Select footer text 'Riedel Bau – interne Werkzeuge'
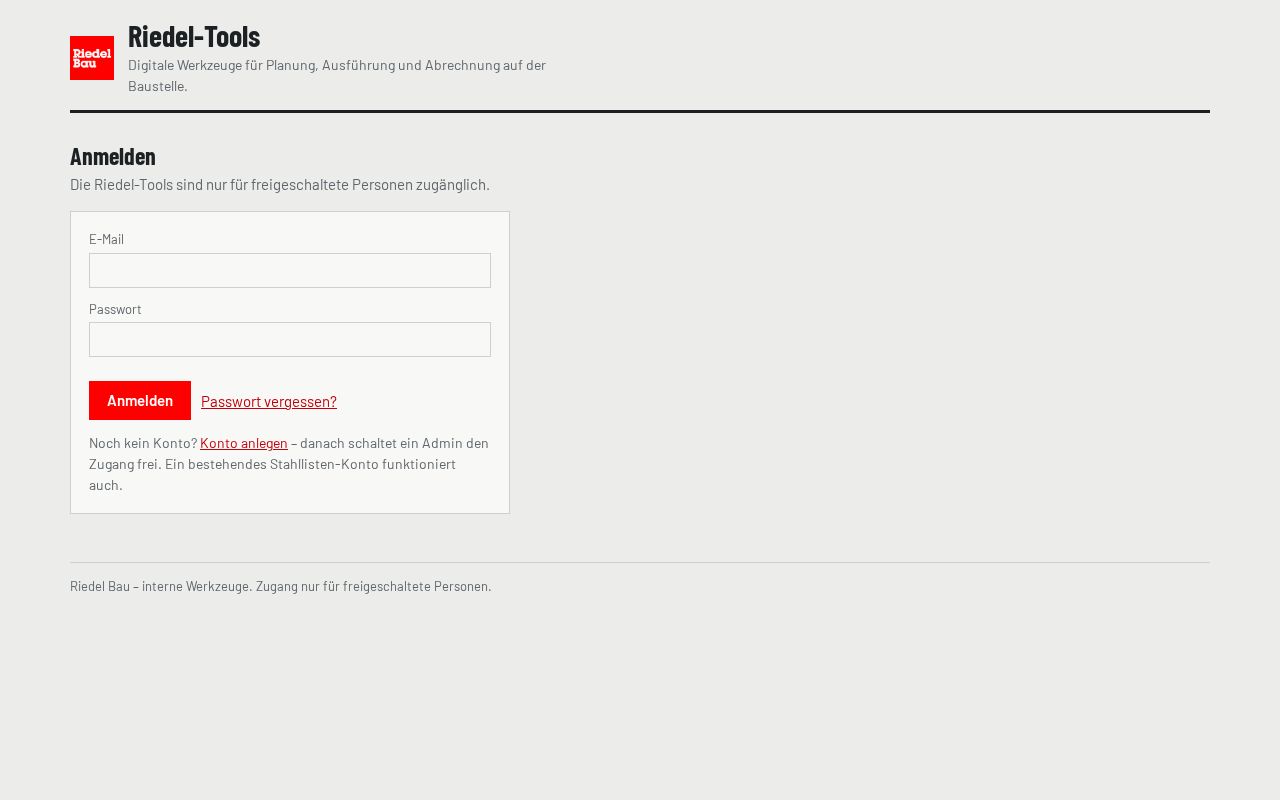Viewport: 1280px width, 800px height. point(160,586)
